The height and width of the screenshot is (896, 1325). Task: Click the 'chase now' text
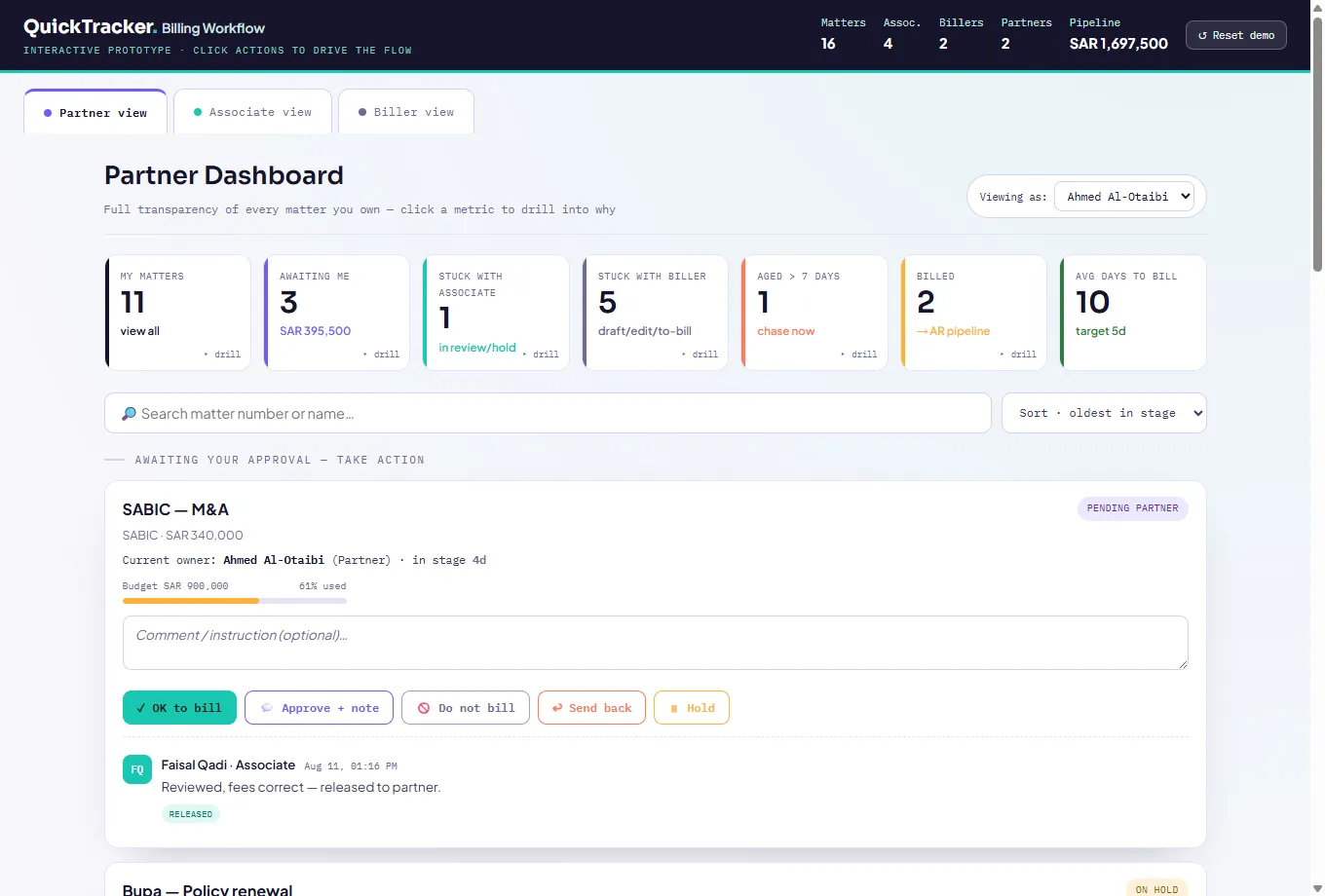[786, 331]
